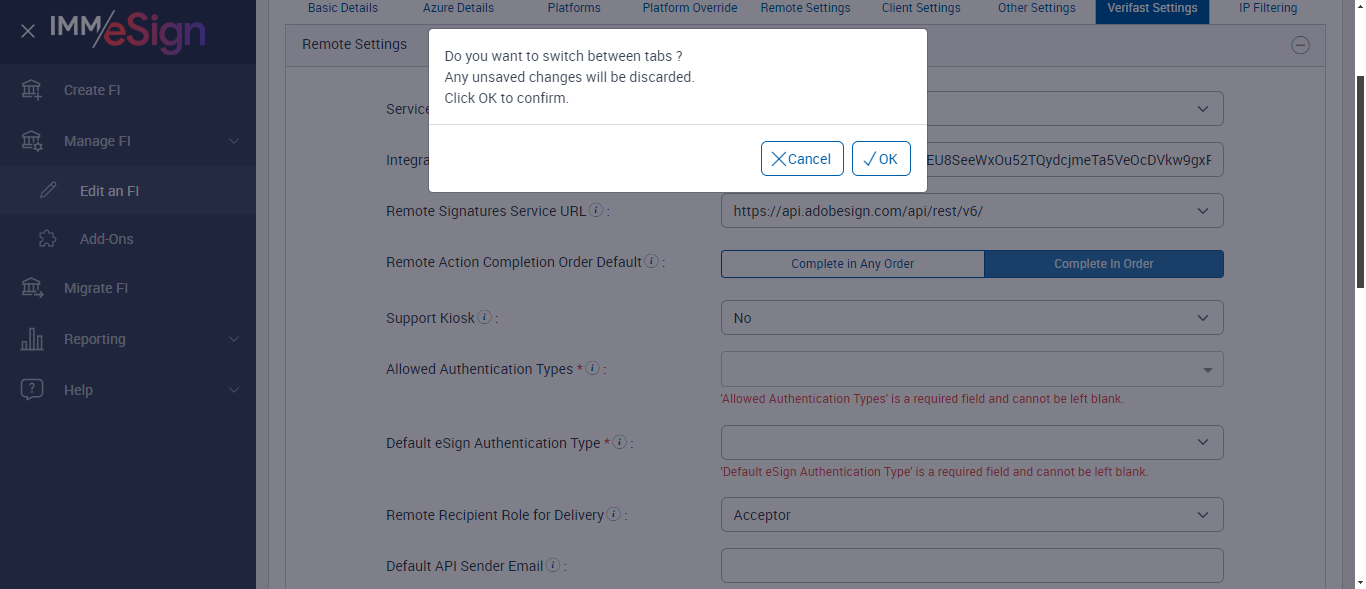Viewport: 1366px width, 589px height.
Task: Click the X icon beside IMM eSign logo
Action: click(28, 31)
